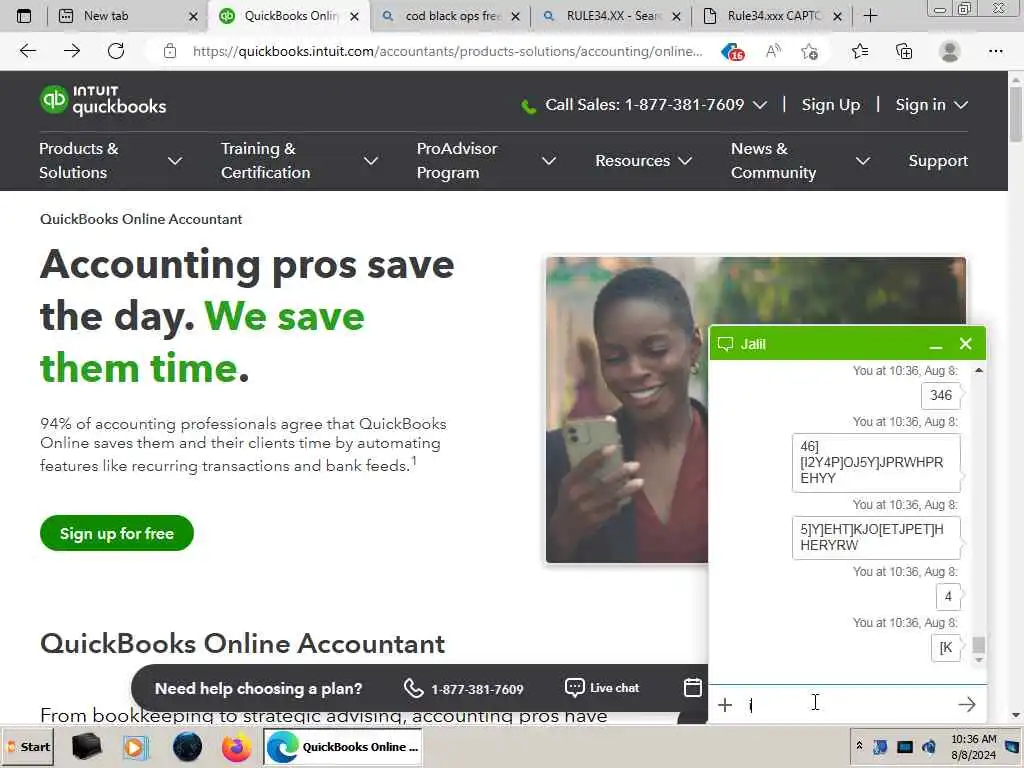Click the green phone icon beside Call Sales
This screenshot has width=1024, height=768.
[528, 106]
